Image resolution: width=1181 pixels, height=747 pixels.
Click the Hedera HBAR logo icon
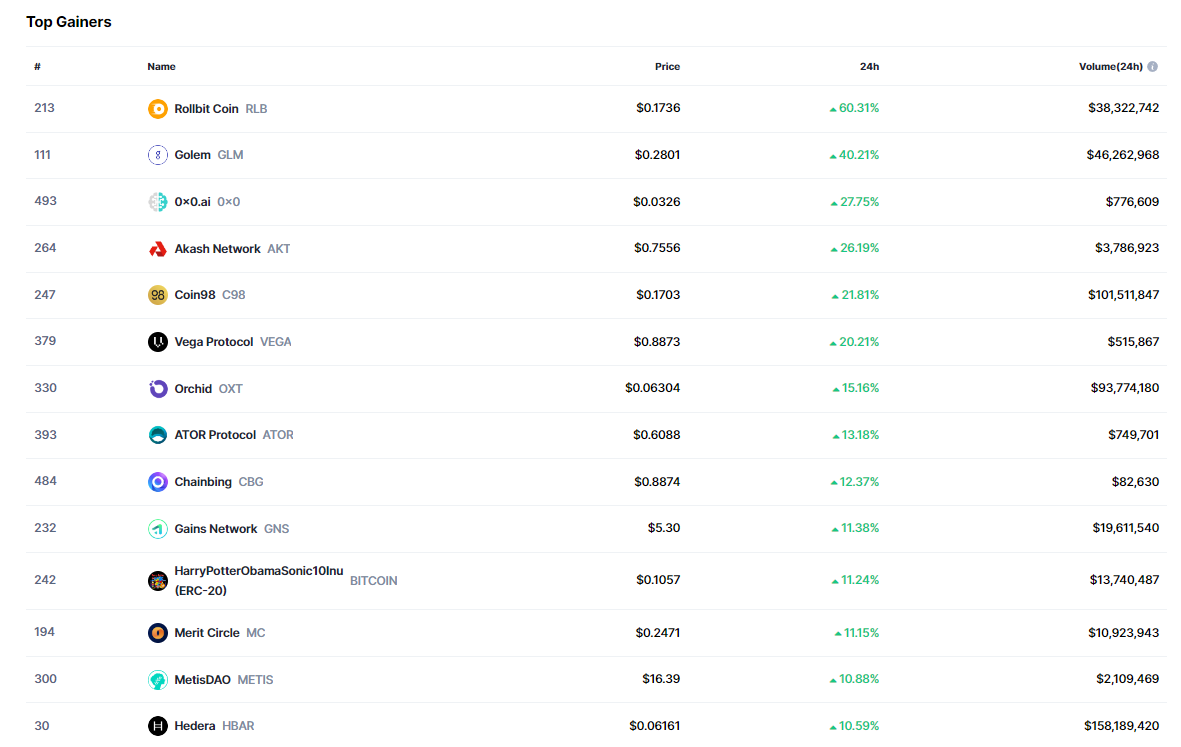tap(158, 726)
